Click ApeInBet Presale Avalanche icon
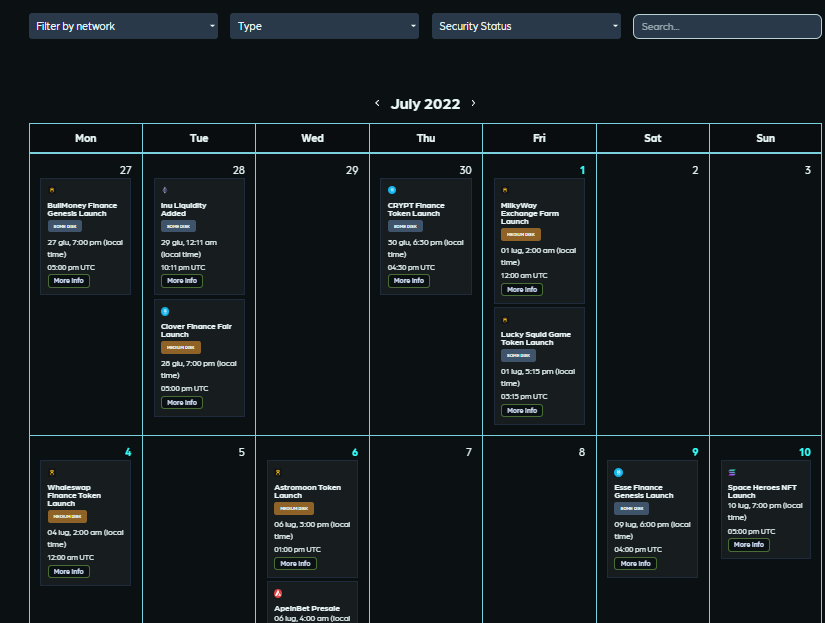 [x=278, y=594]
